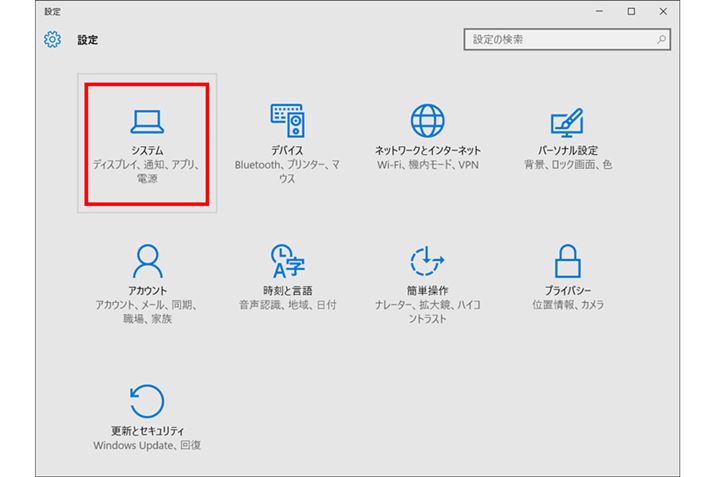Click the Windows Update、回復 description text

pyautogui.click(x=146, y=444)
